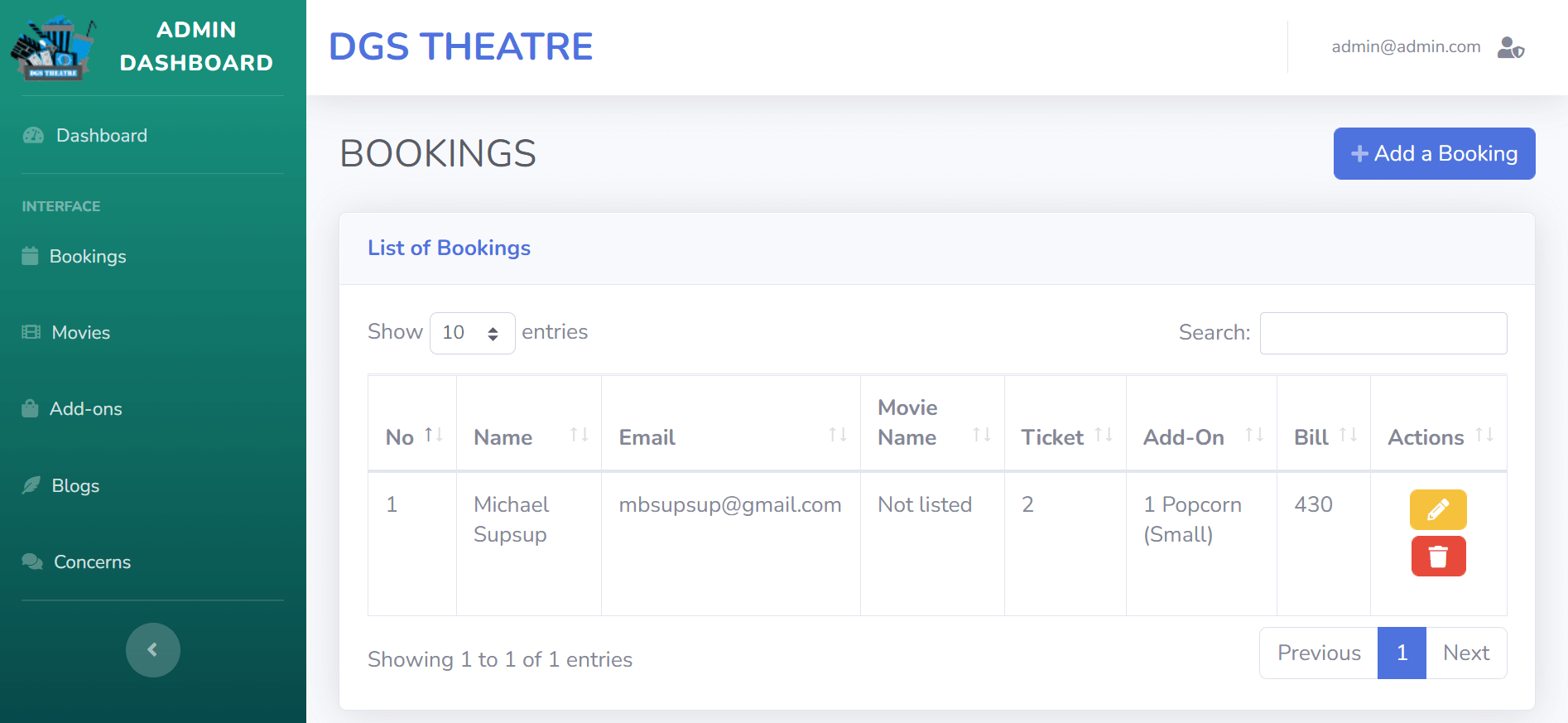Sort bookings by Email column
The width and height of the screenshot is (1568, 723).
tap(730, 436)
